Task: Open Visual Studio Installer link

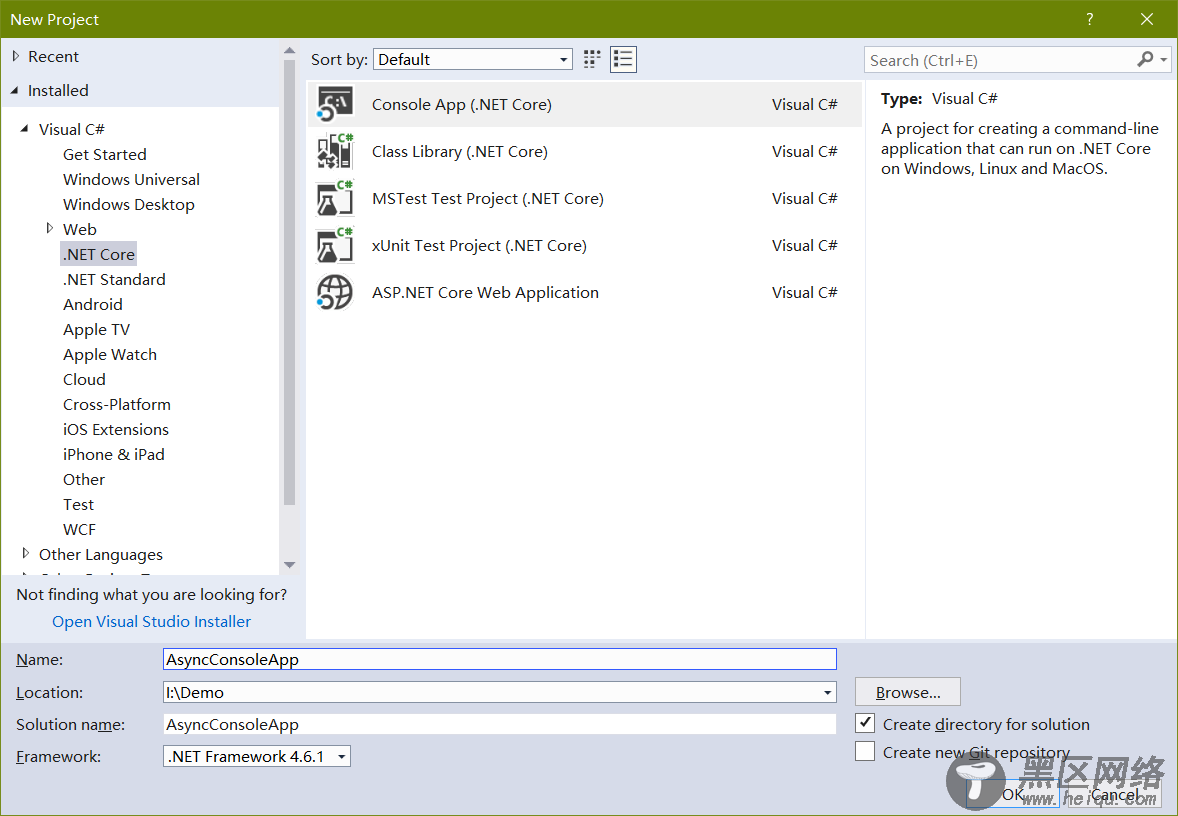Action: pyautogui.click(x=151, y=621)
